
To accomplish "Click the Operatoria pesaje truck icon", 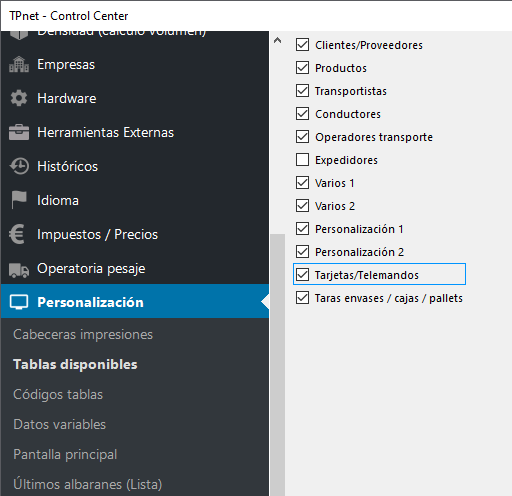I will [x=19, y=269].
